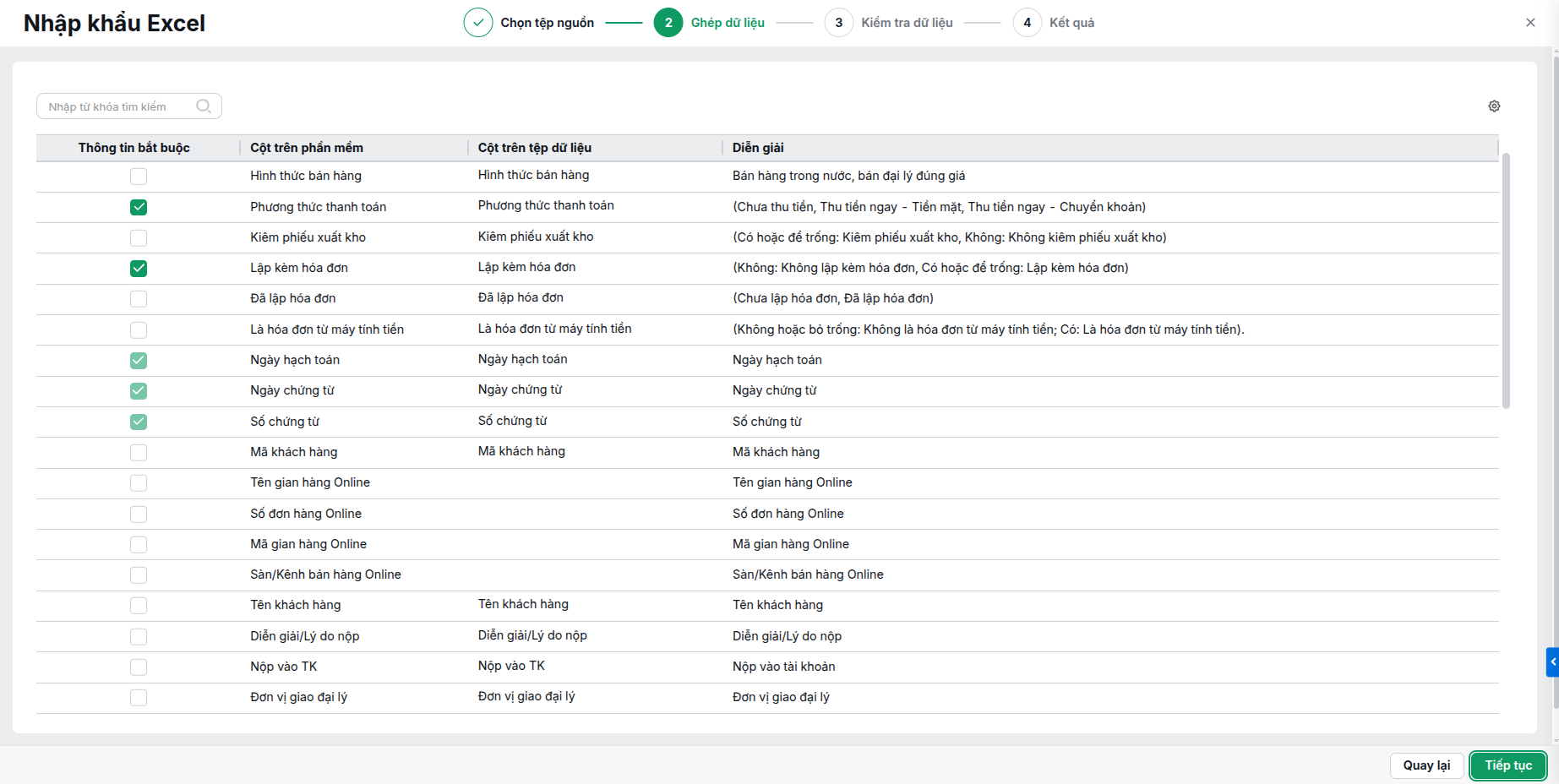
Task: Expand the blue side panel arrow
Action: pyautogui.click(x=1552, y=662)
